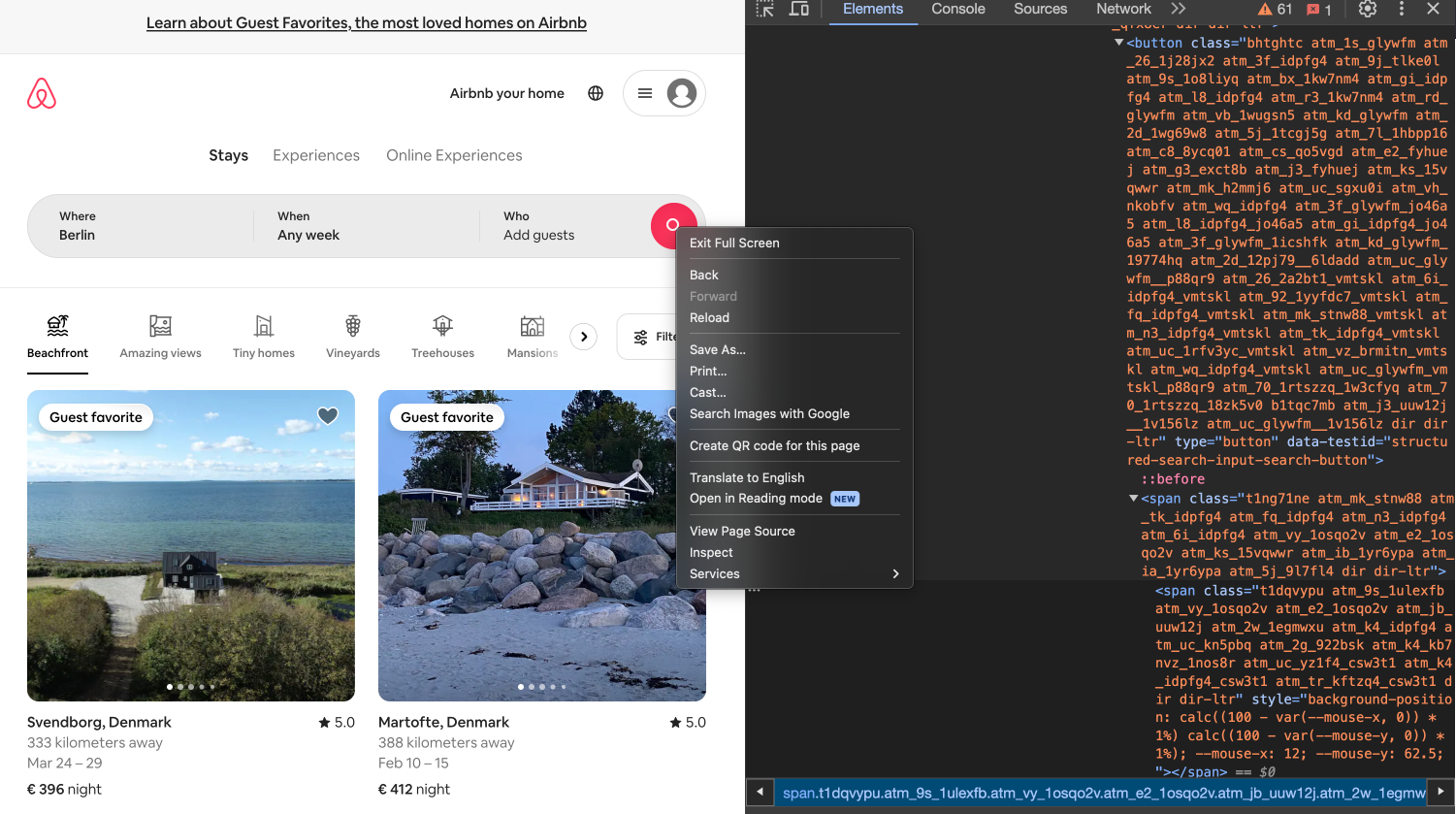The width and height of the screenshot is (1456, 814).
Task: Click the red search button
Action: click(x=673, y=225)
